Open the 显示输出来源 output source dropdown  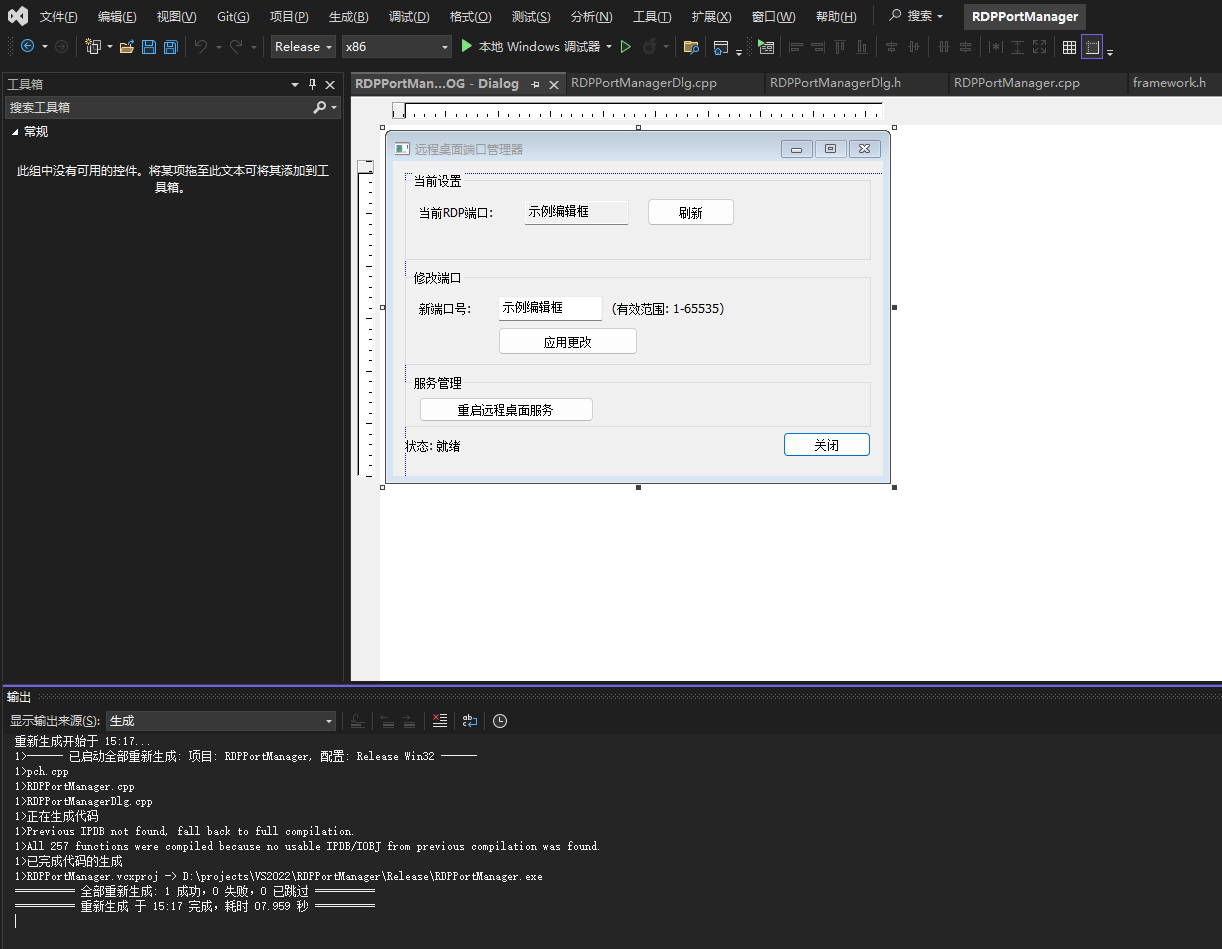click(220, 720)
